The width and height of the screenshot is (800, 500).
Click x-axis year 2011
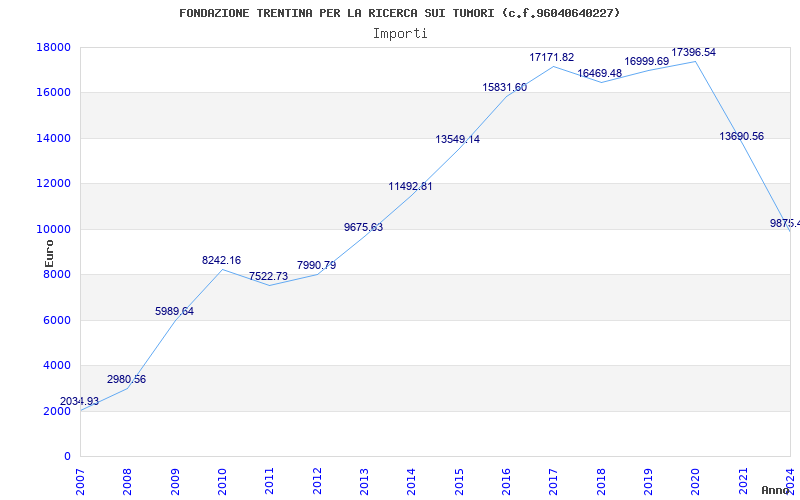(269, 481)
